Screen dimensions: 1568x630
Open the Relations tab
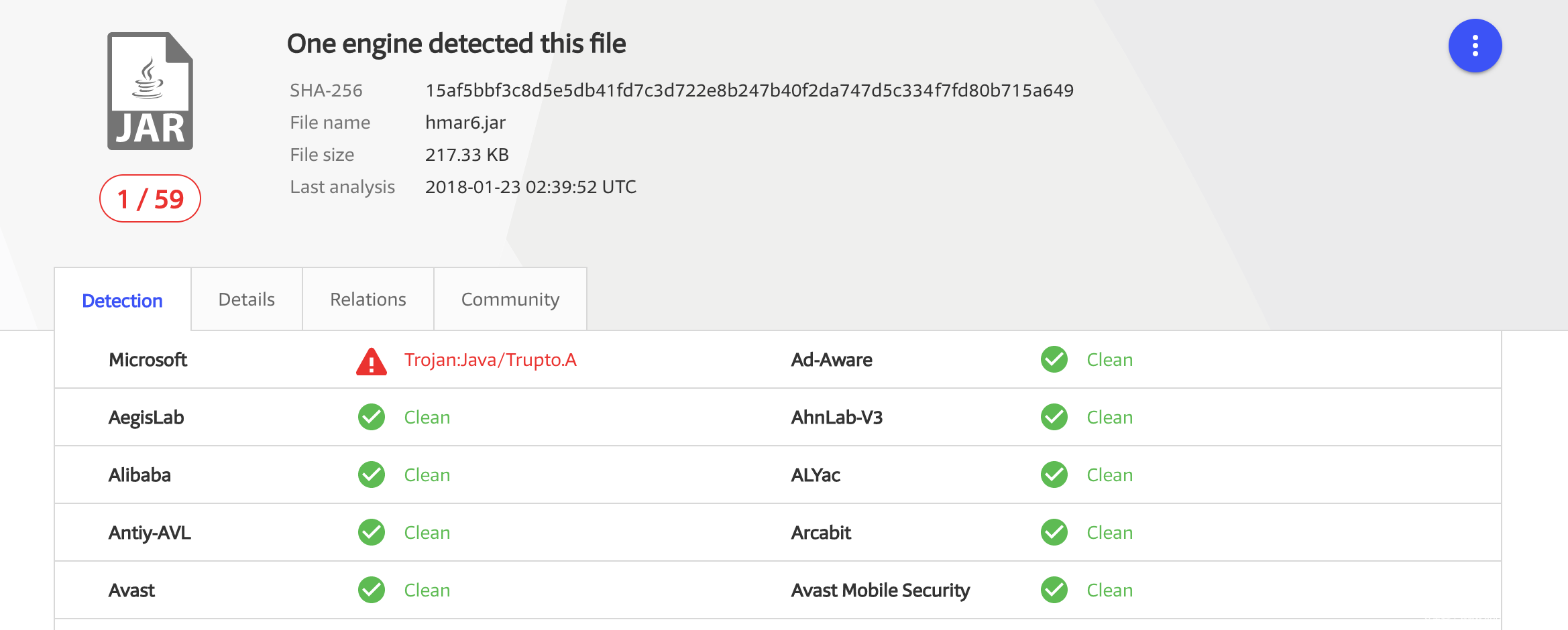368,300
